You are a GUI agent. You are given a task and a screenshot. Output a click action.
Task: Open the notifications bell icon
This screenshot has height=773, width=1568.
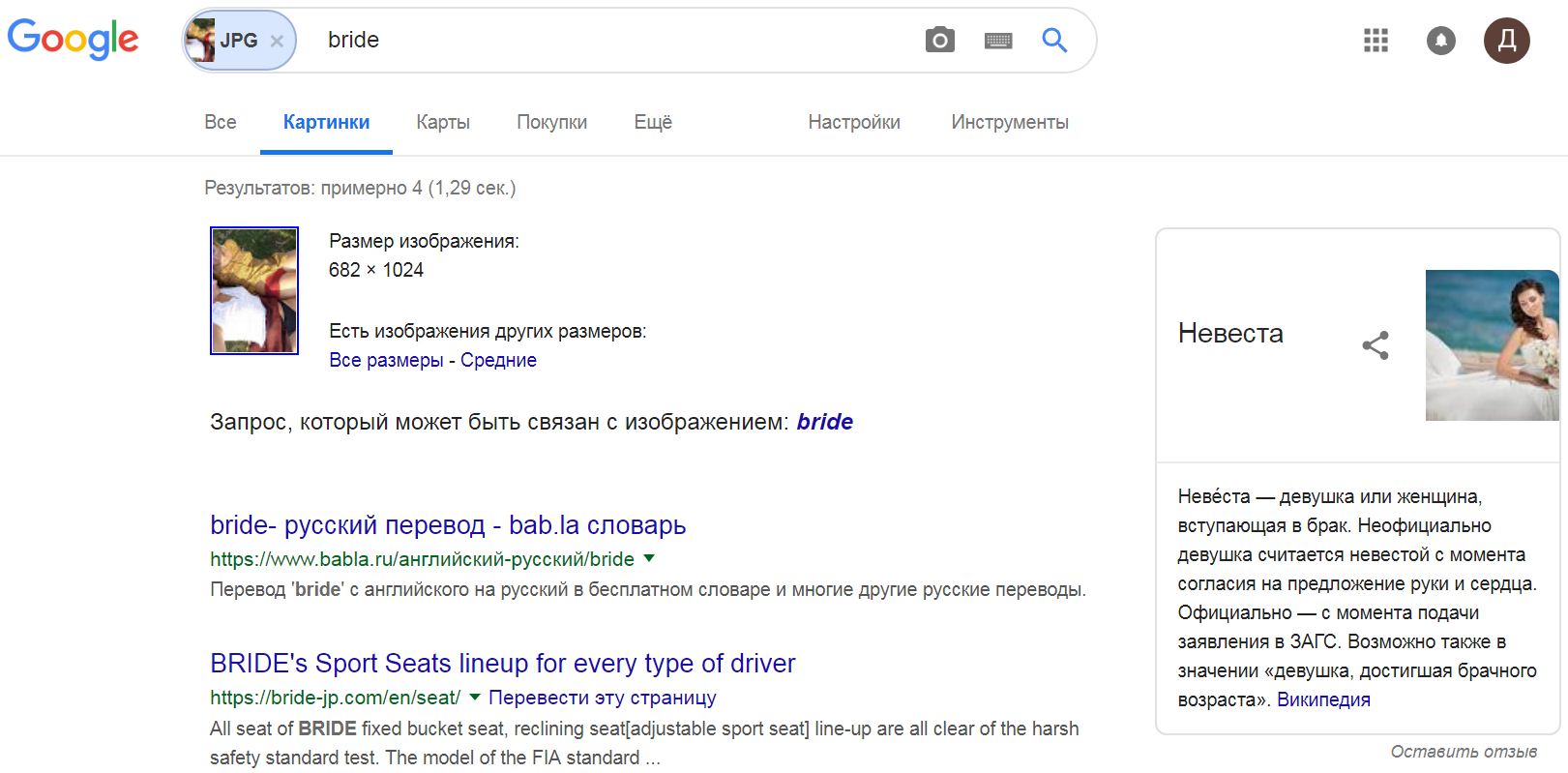point(1441,41)
